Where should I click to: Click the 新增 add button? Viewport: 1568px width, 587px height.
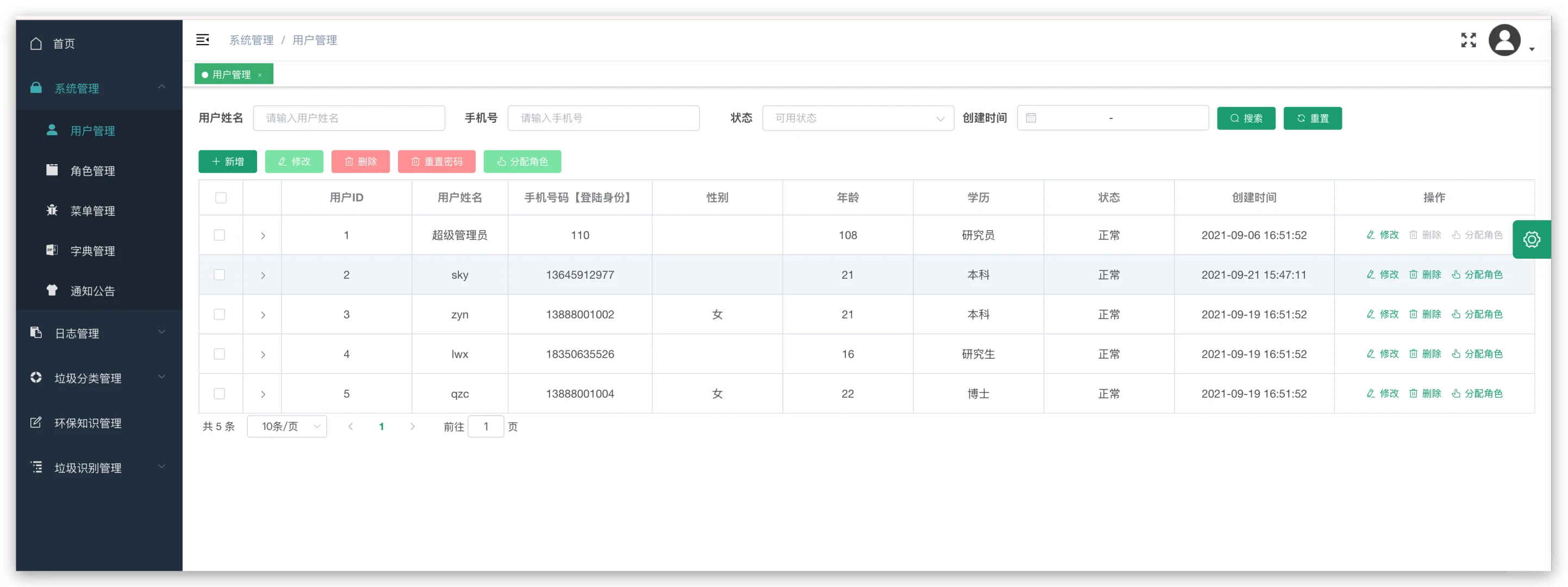(228, 161)
